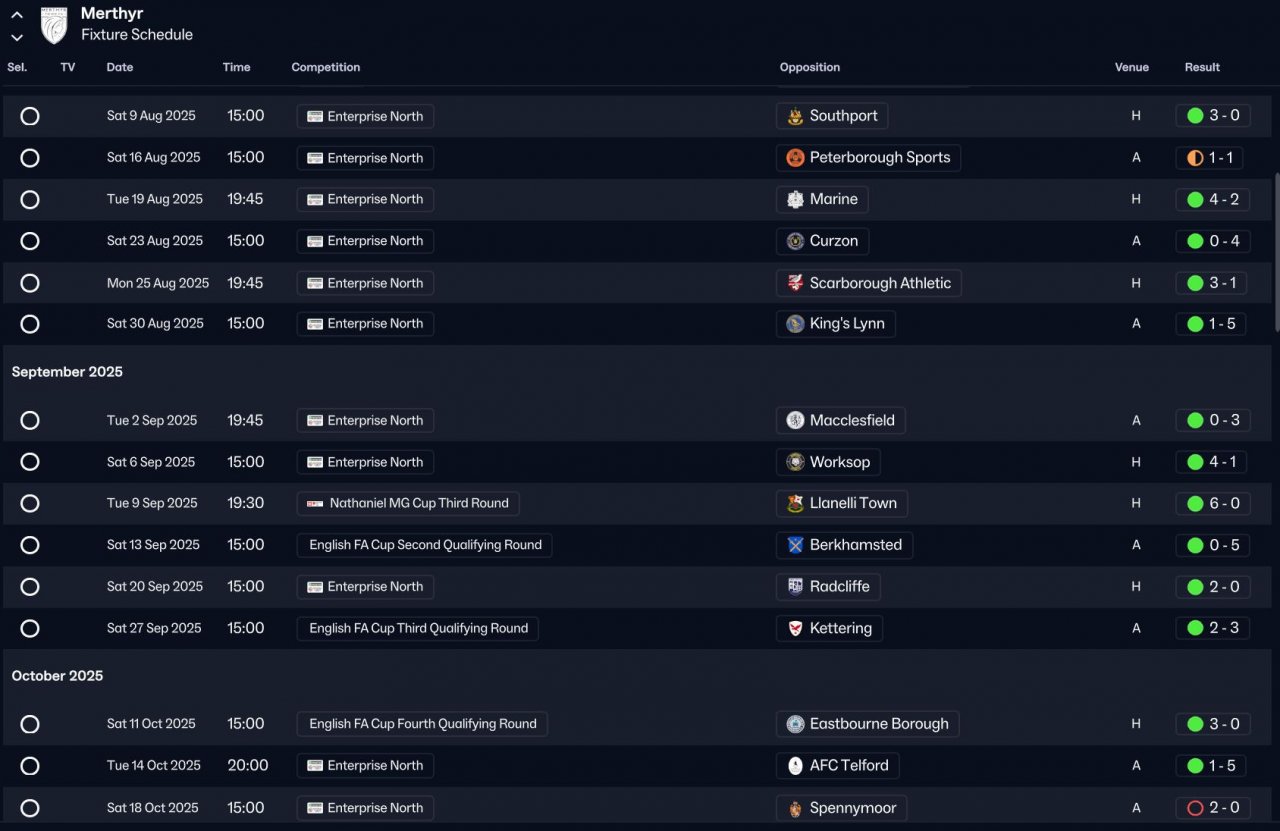Choose the Llanelli Town cup fixture circle
The image size is (1280, 831).
pos(30,503)
